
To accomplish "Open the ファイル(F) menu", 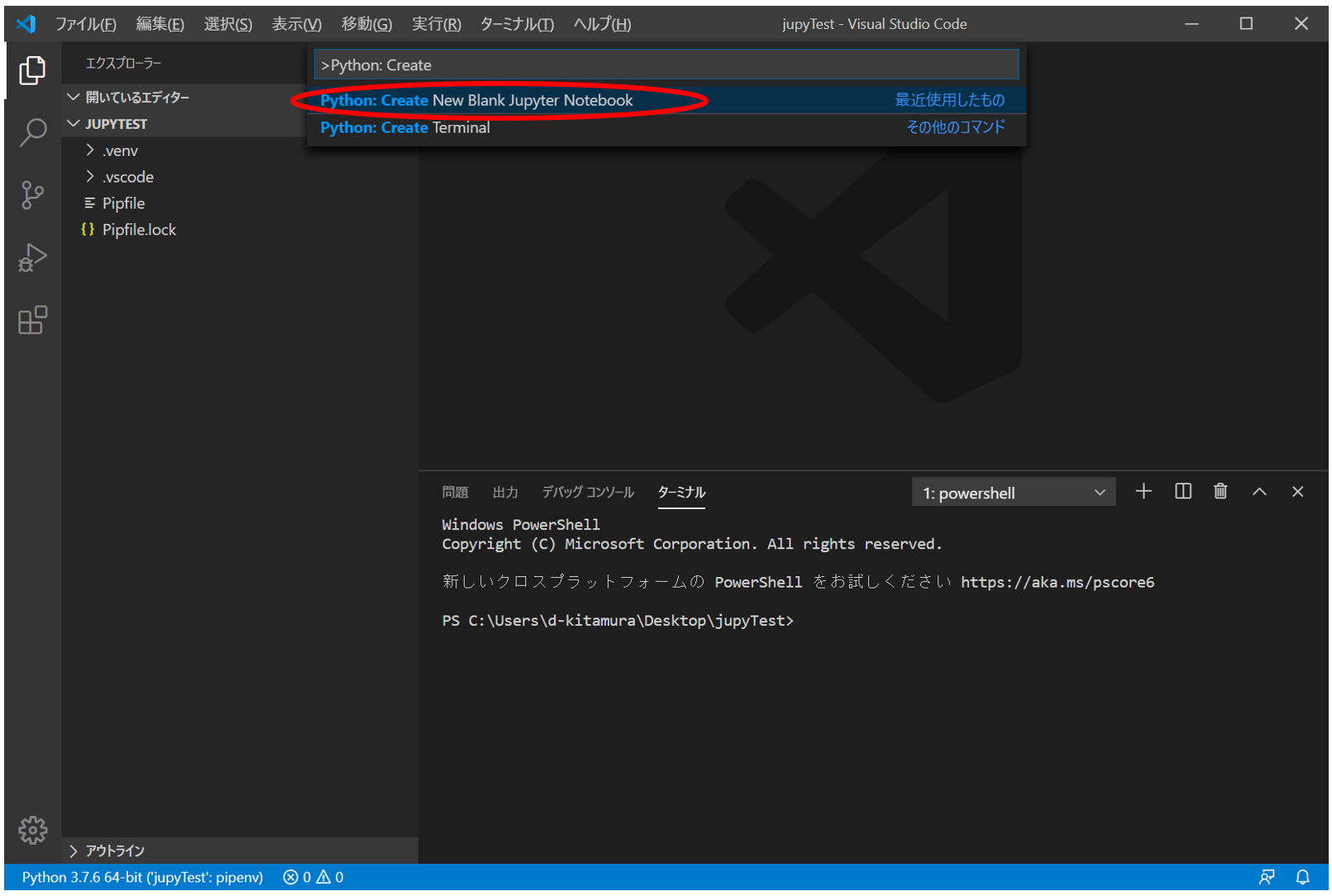I will point(85,24).
